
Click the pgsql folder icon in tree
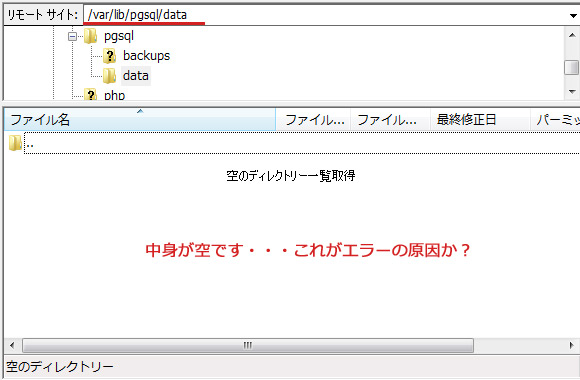point(90,36)
